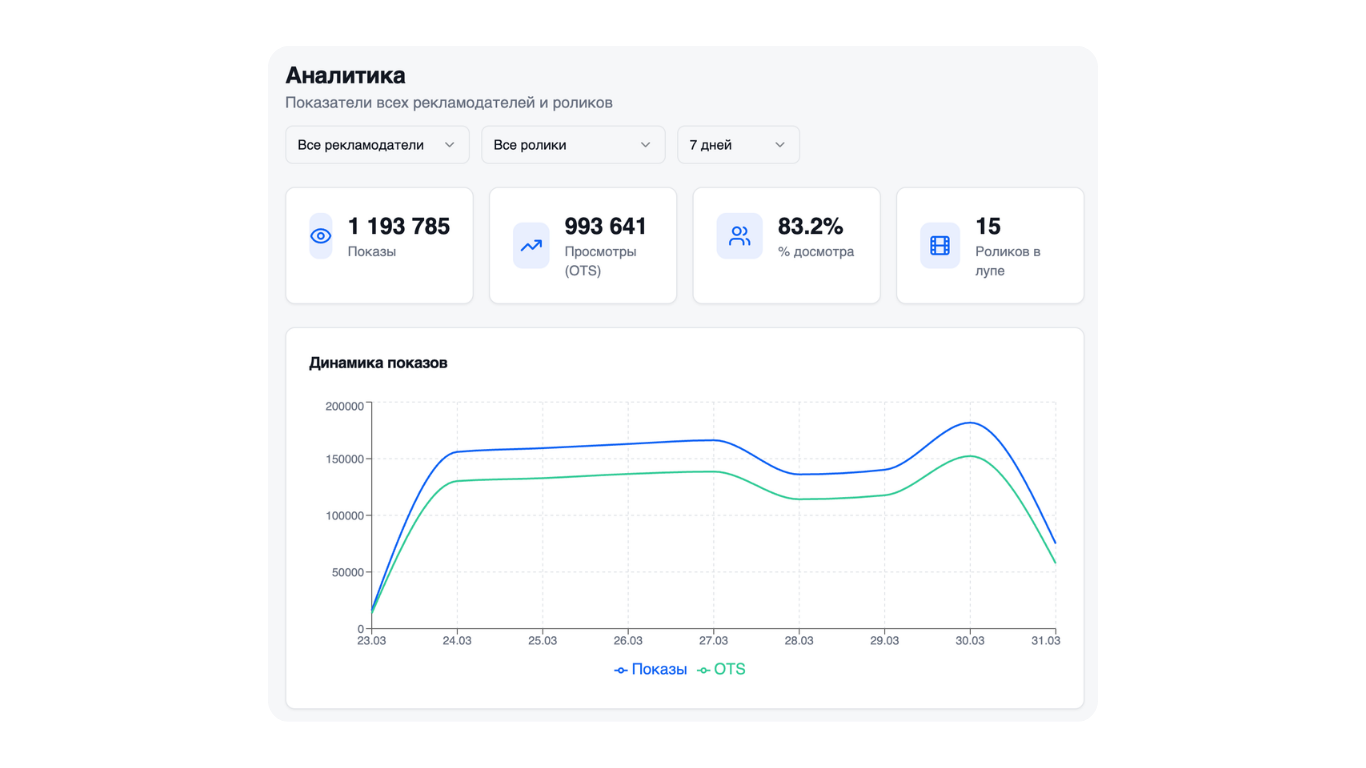This screenshot has width=1366, height=768.
Task: Click the film icon beside Роликов в лупе
Action: pyautogui.click(x=940, y=245)
